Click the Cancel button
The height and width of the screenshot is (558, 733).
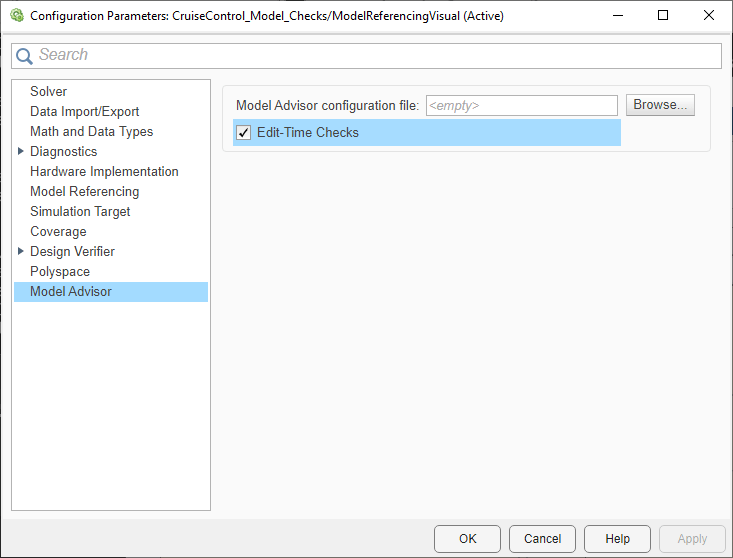click(x=542, y=538)
